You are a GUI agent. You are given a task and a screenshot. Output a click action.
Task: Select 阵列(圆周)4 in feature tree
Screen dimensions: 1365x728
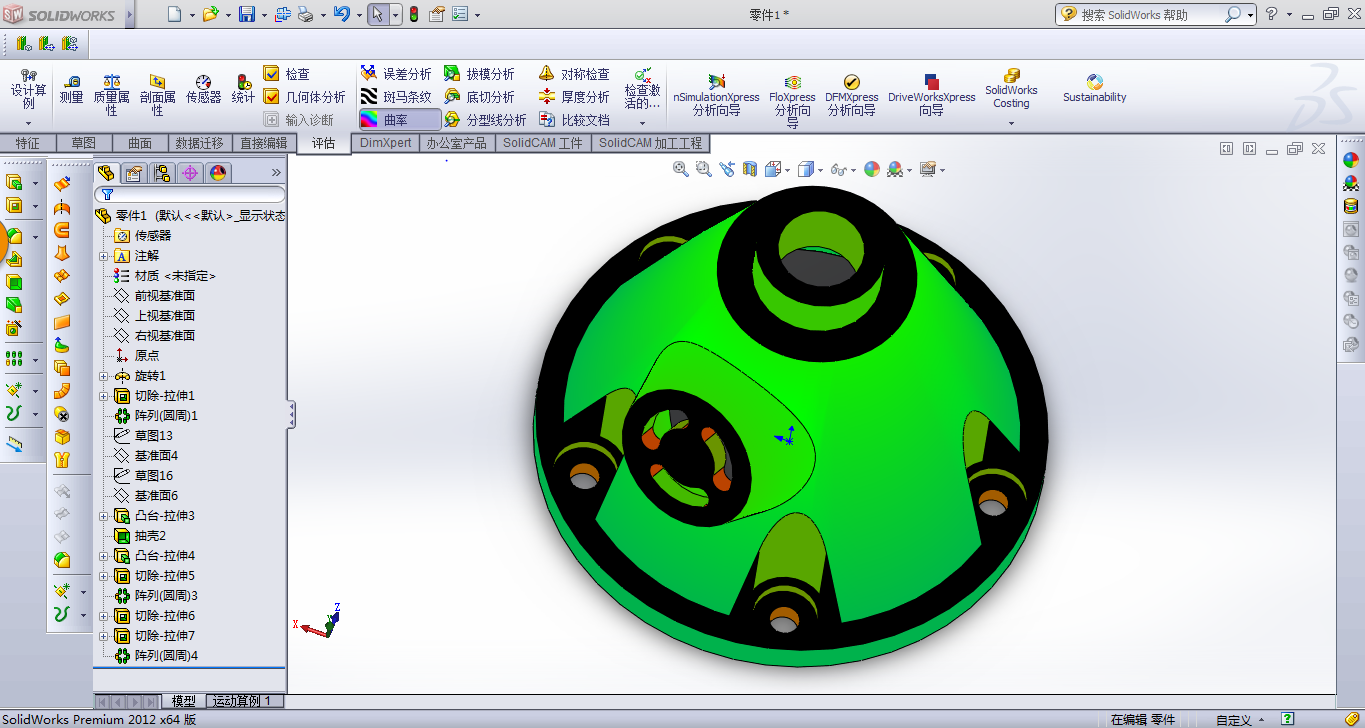tap(156, 656)
